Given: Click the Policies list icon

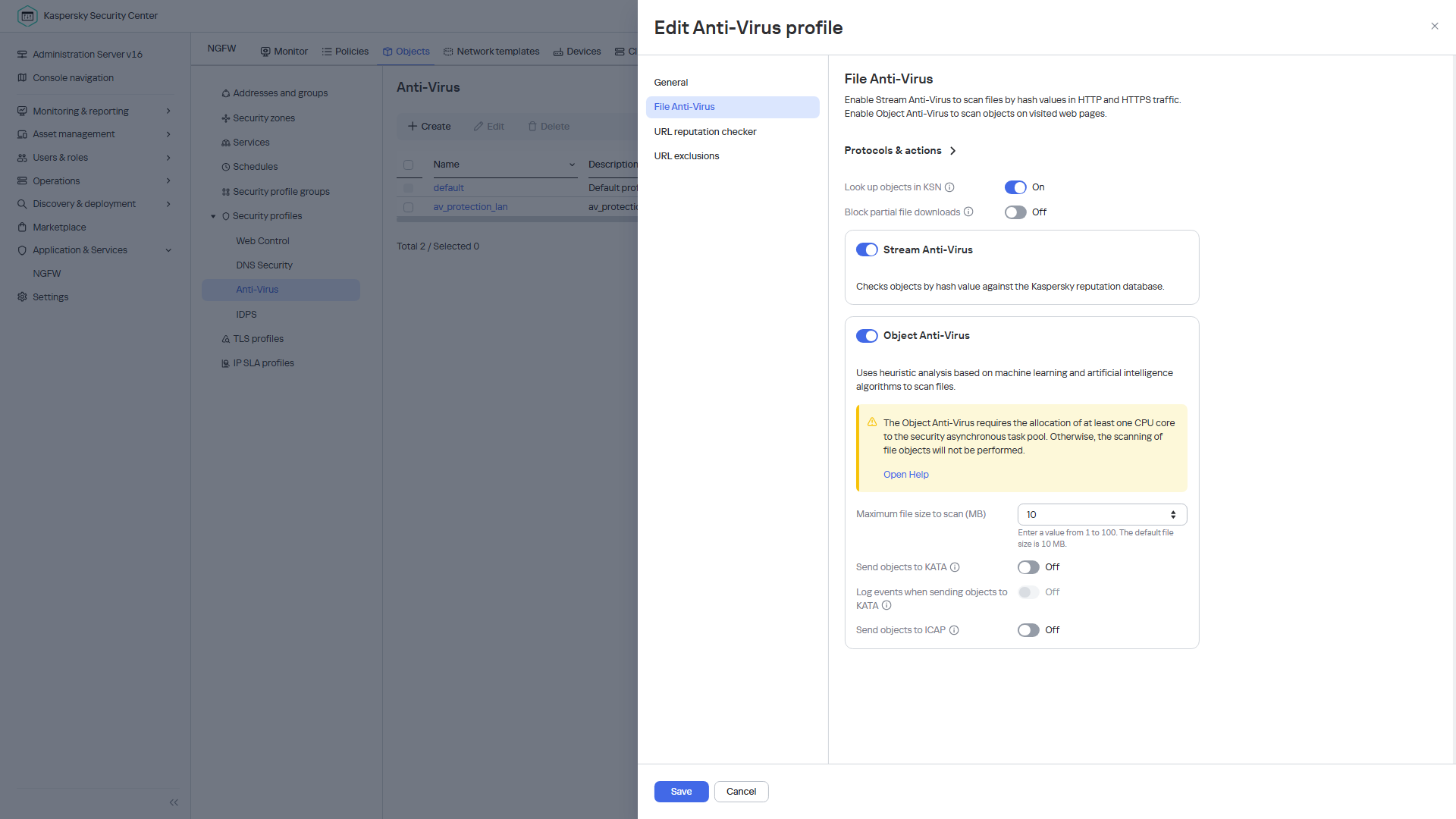Looking at the screenshot, I should [x=327, y=52].
